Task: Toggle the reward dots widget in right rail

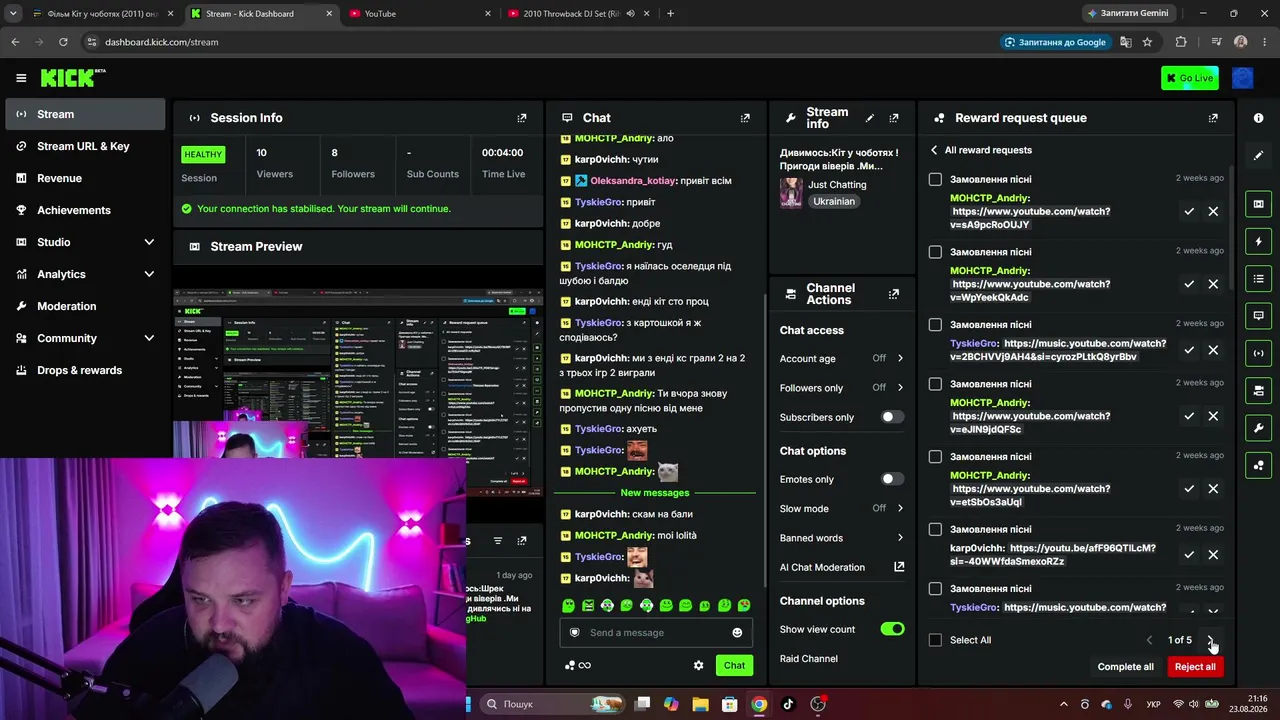Action: pos(1258,465)
